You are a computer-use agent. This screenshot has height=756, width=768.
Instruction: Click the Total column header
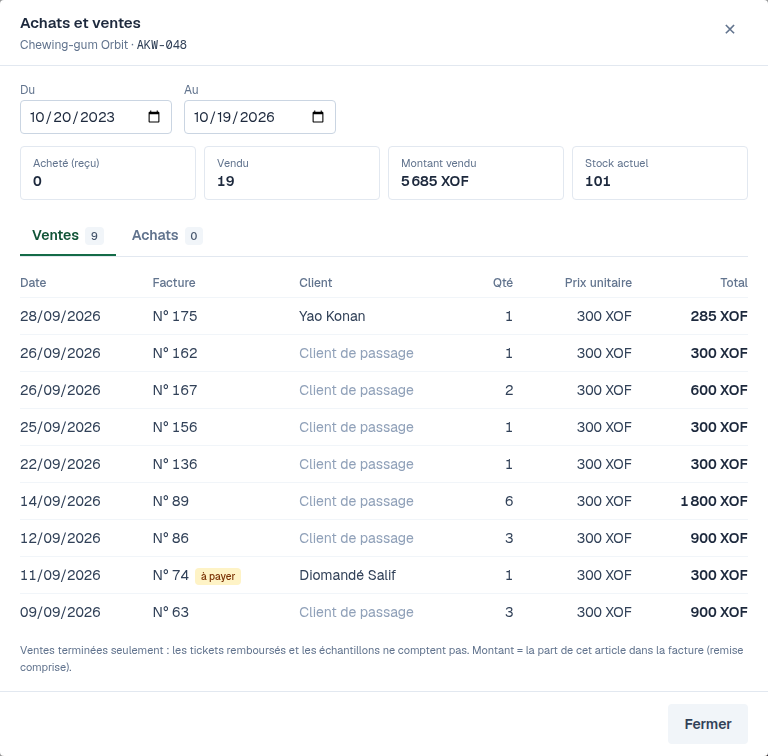[x=734, y=283]
